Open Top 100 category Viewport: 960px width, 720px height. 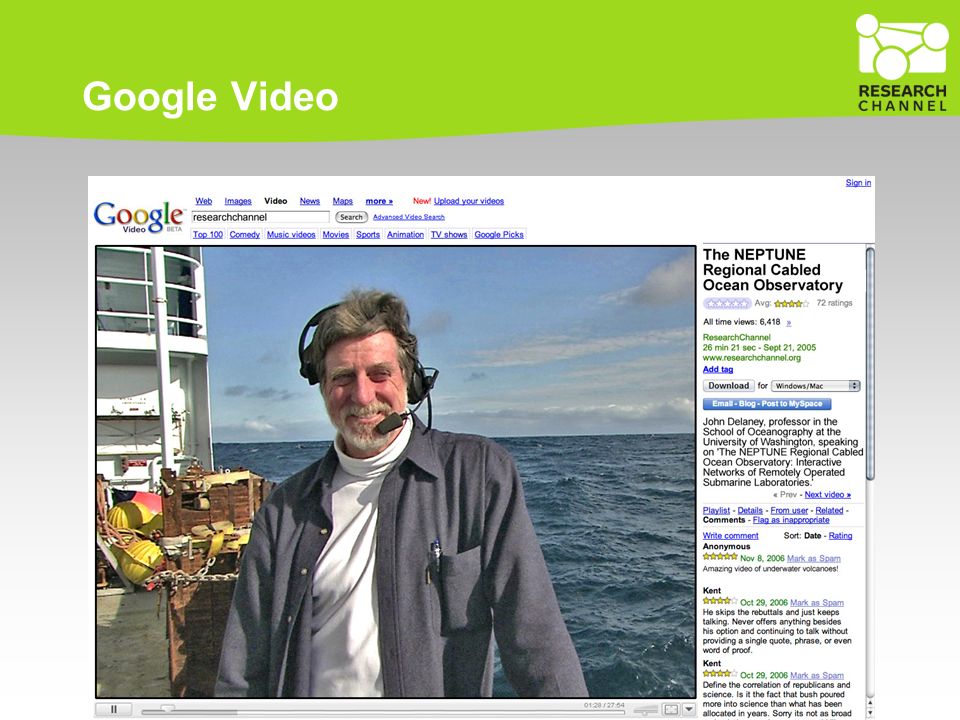click(208, 234)
